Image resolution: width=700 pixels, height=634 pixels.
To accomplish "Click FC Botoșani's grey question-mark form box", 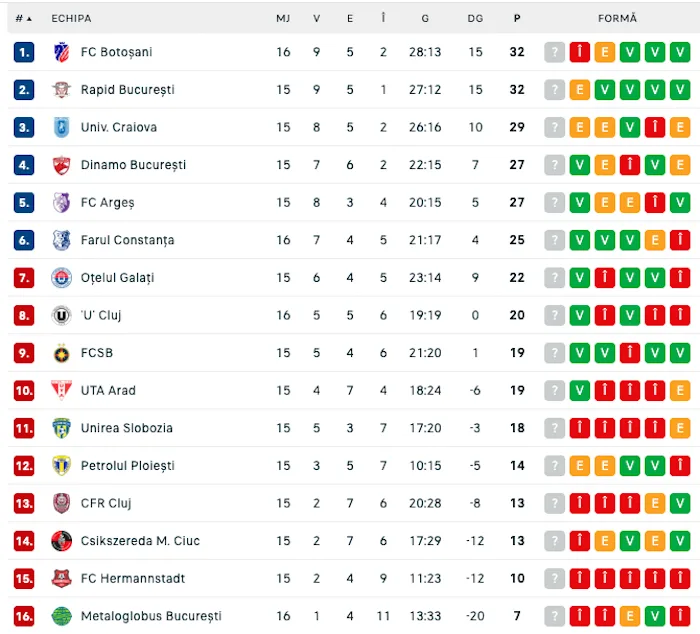I will (555, 52).
